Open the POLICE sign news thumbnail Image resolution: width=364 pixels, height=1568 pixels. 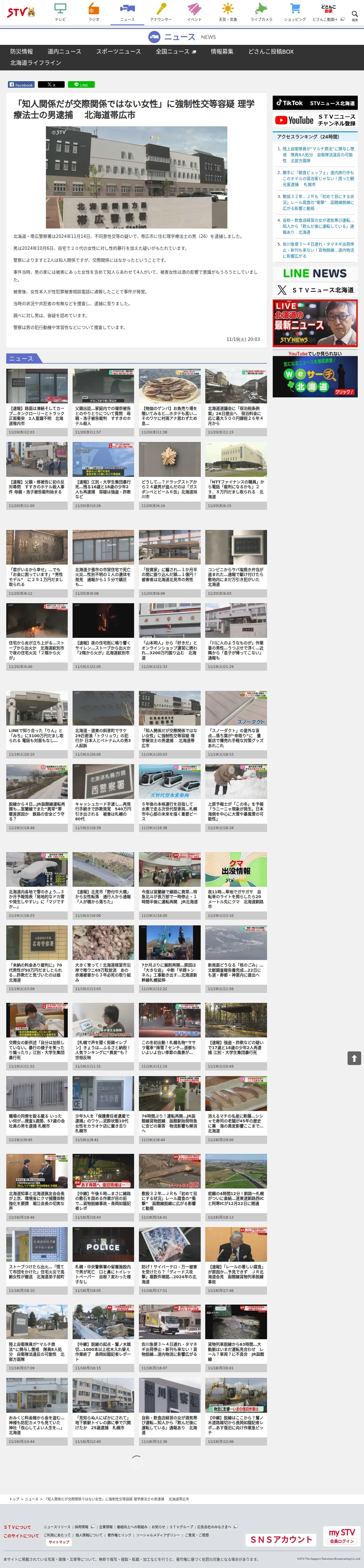tap(103, 1244)
